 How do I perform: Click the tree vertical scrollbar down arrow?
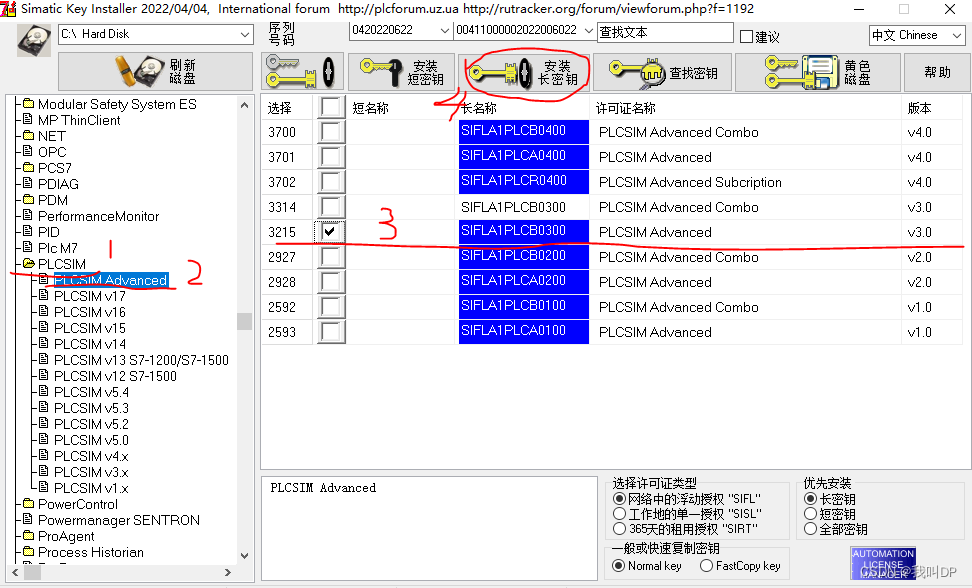coord(244,556)
